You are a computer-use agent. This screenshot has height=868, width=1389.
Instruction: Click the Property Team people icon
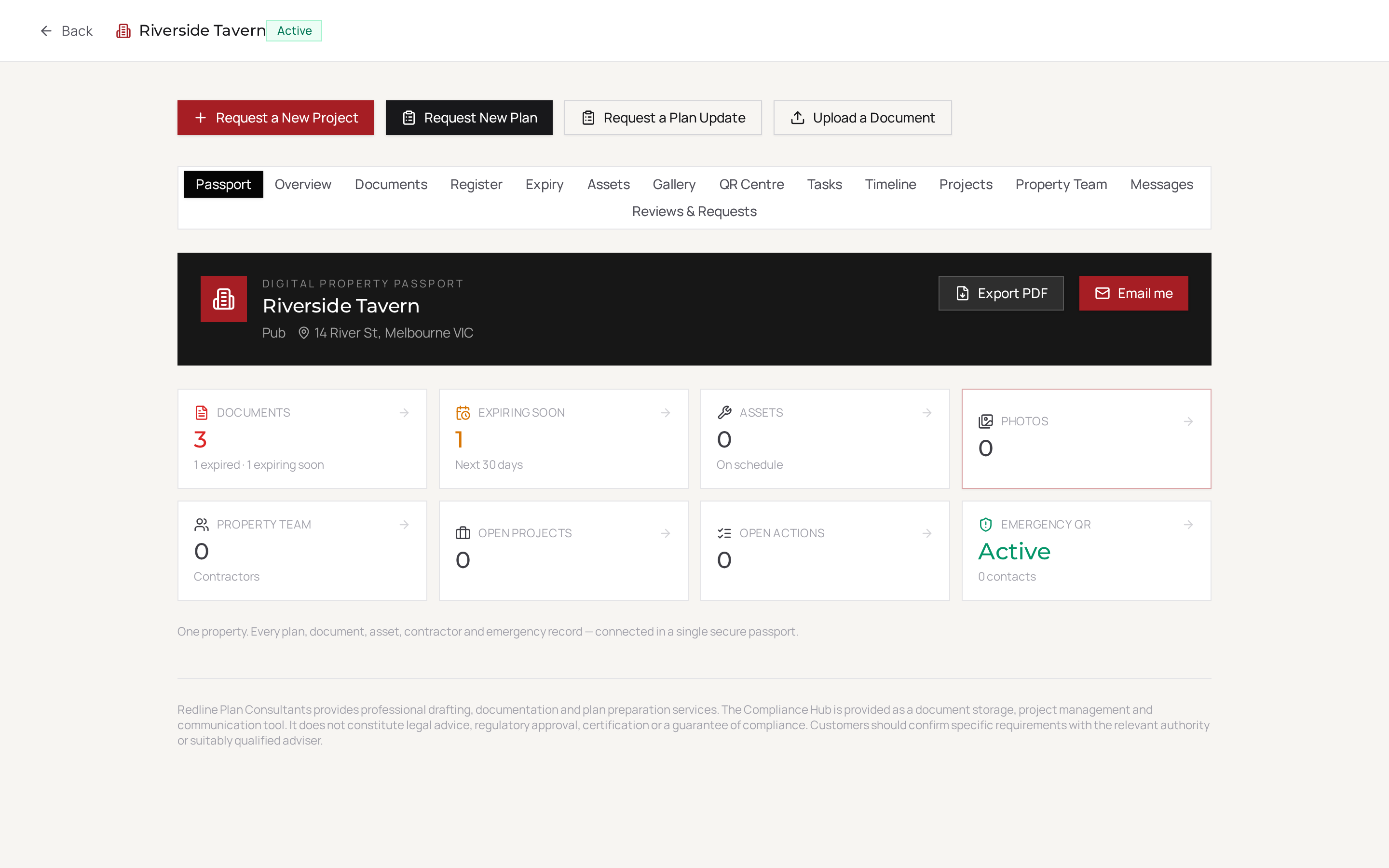point(201,525)
